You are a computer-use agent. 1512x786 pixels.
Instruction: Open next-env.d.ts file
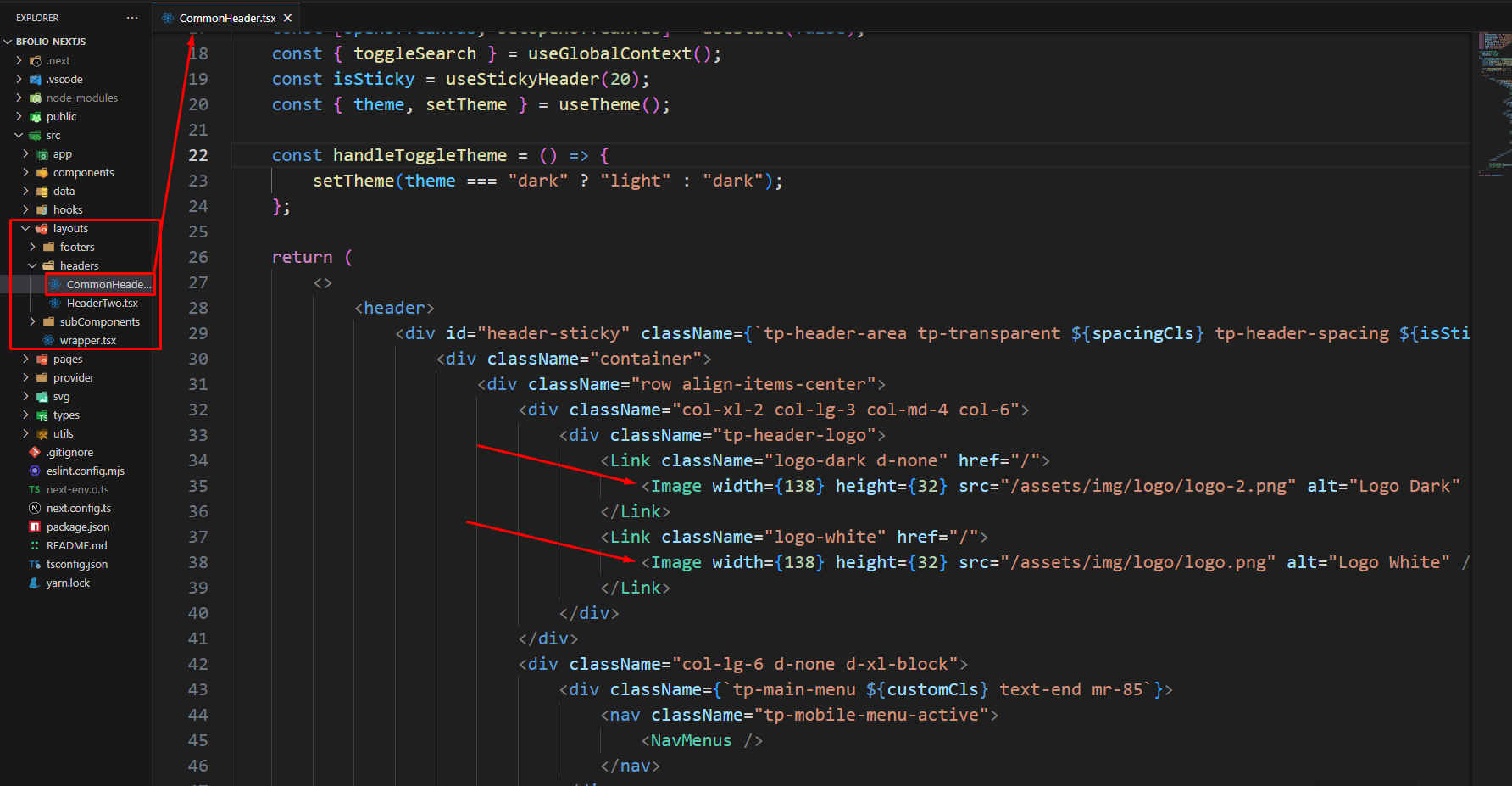pos(77,490)
